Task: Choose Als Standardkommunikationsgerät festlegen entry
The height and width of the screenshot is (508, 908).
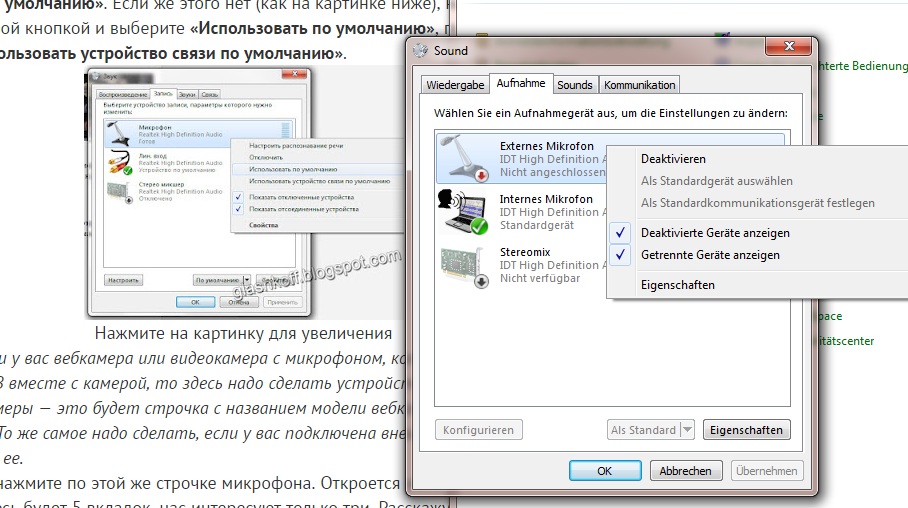Action: tap(757, 203)
